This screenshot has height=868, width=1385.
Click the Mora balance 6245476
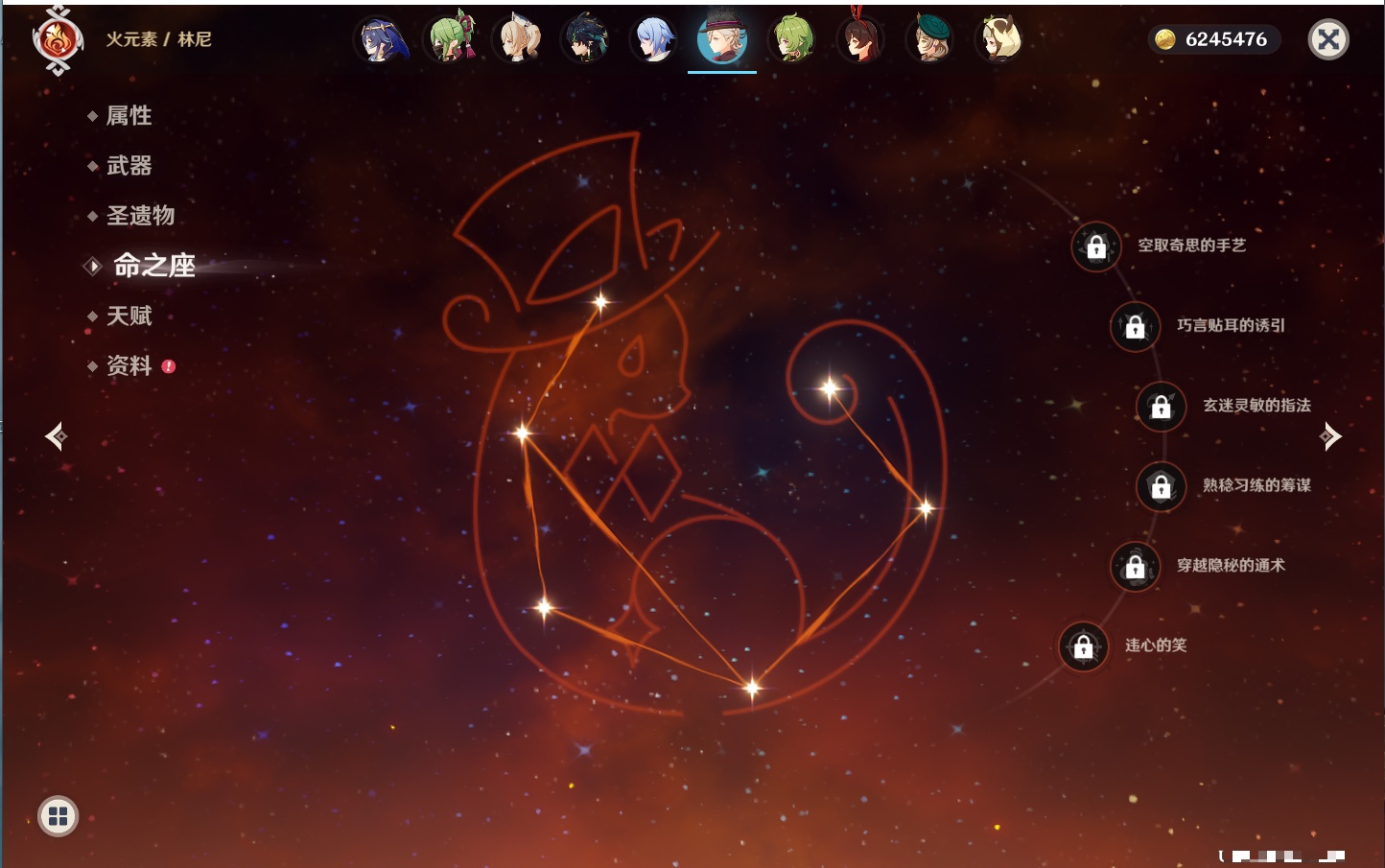(x=1213, y=39)
